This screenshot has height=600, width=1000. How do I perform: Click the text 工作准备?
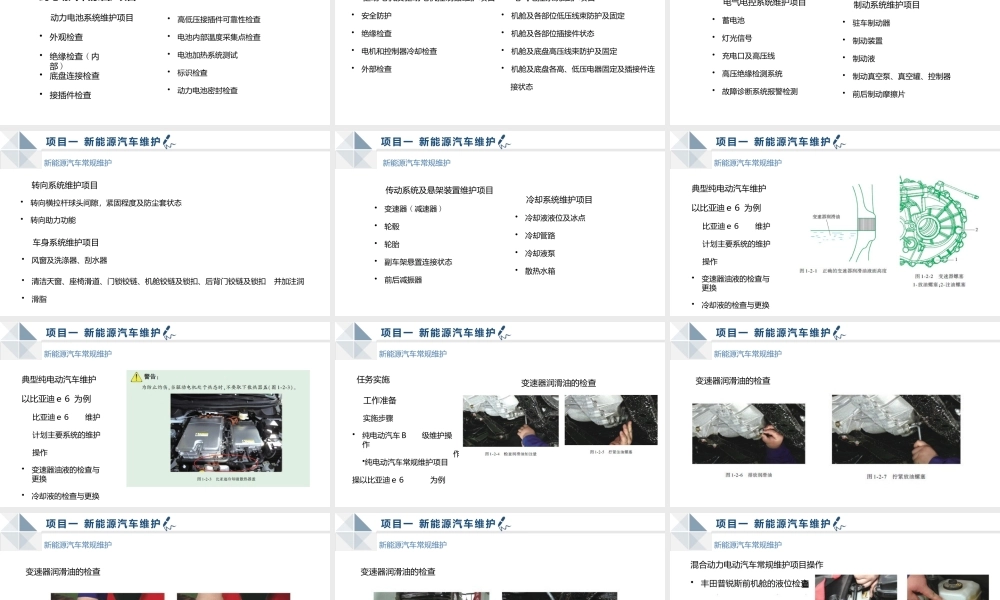tap(379, 400)
